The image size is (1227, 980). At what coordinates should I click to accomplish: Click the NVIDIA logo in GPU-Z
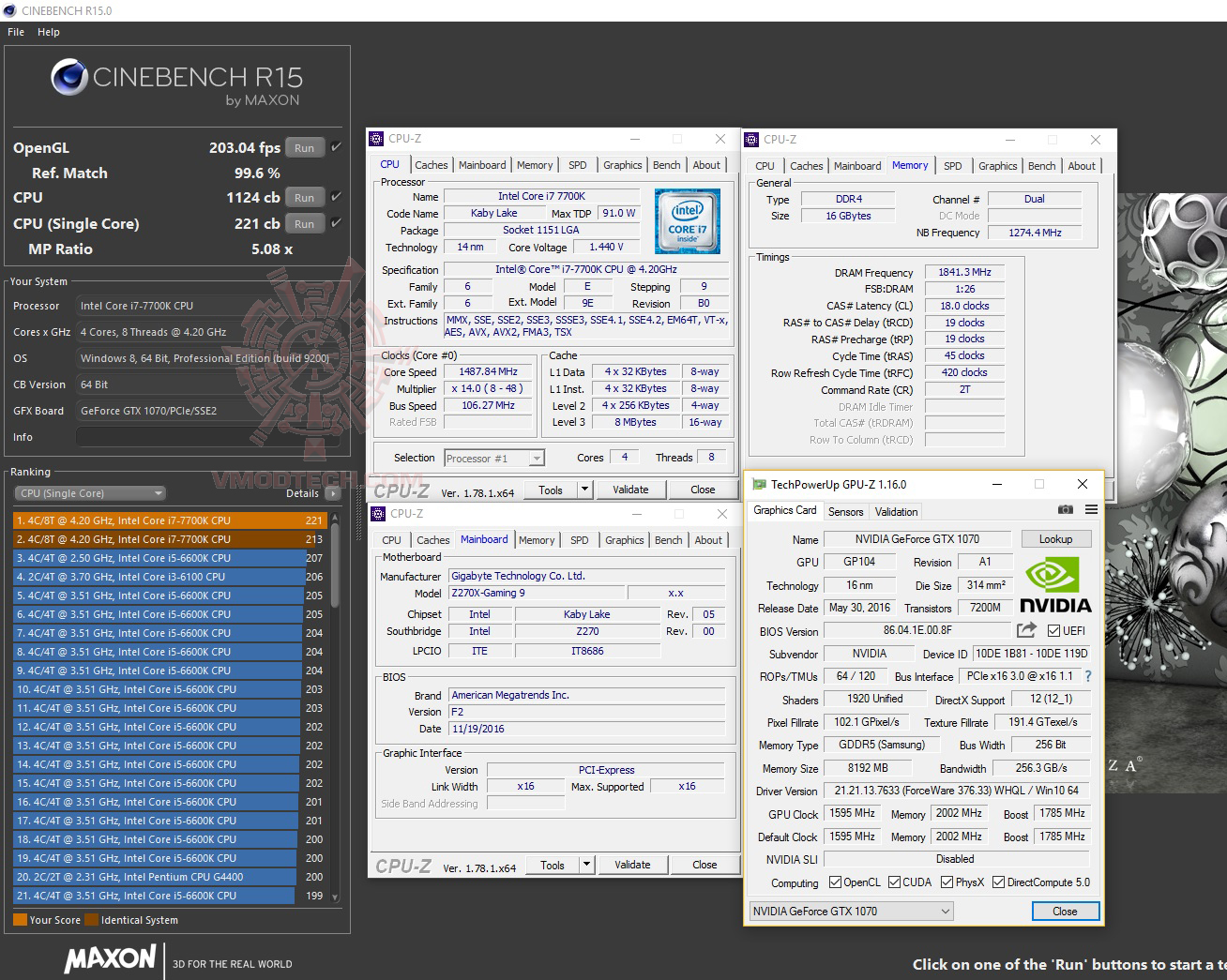(x=1055, y=585)
